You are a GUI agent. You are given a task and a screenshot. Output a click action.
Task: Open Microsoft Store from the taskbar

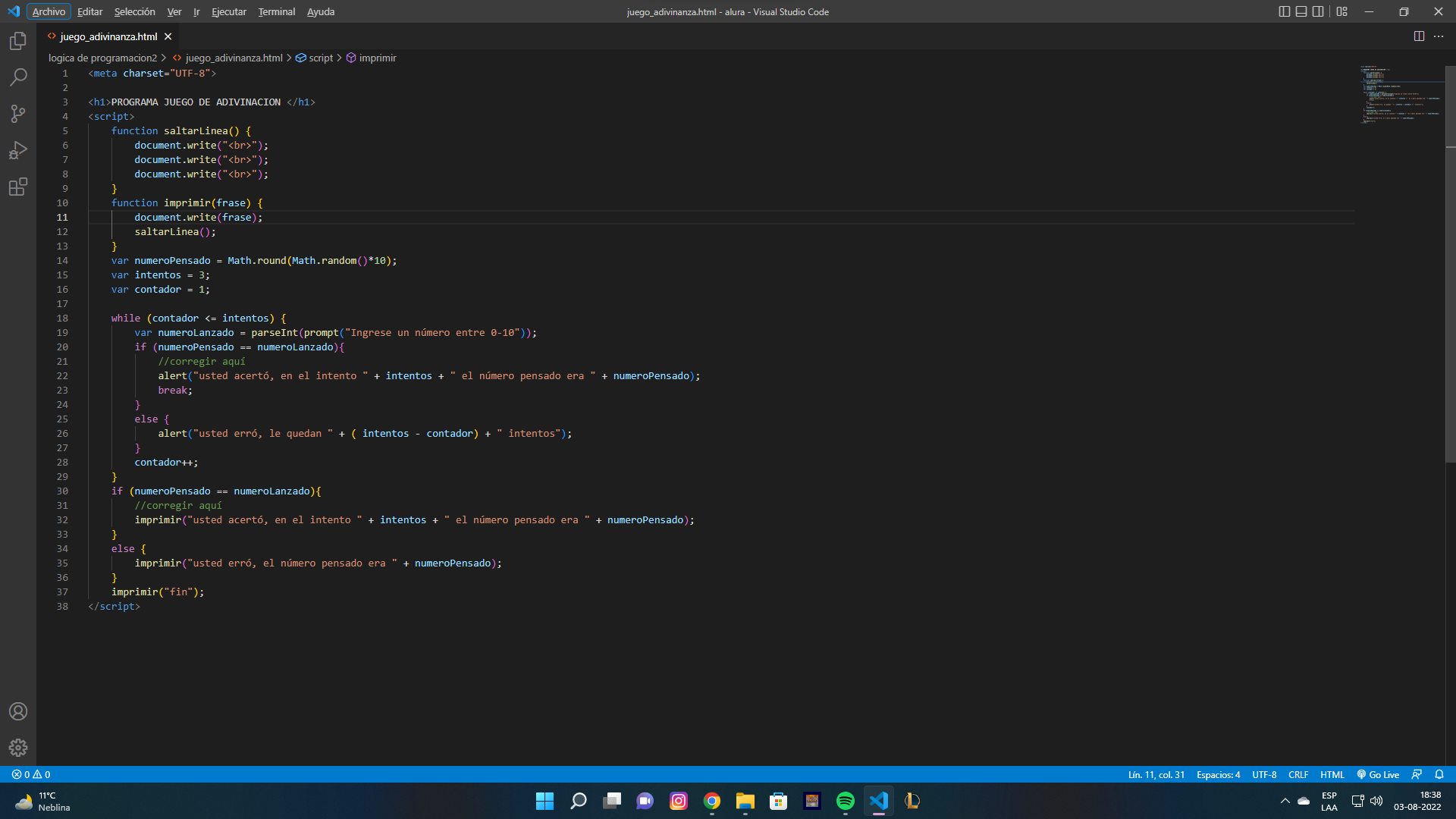(x=779, y=801)
